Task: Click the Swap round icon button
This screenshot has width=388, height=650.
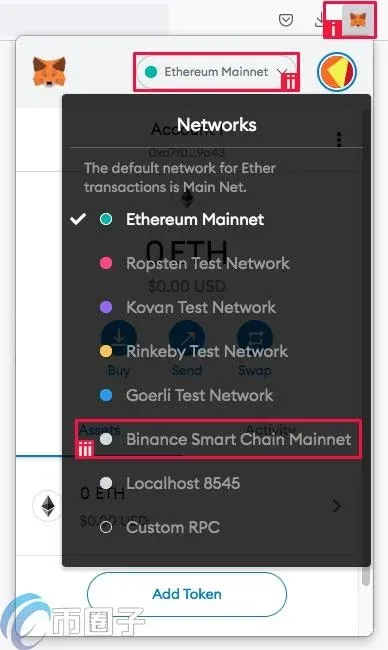Action: 255,337
